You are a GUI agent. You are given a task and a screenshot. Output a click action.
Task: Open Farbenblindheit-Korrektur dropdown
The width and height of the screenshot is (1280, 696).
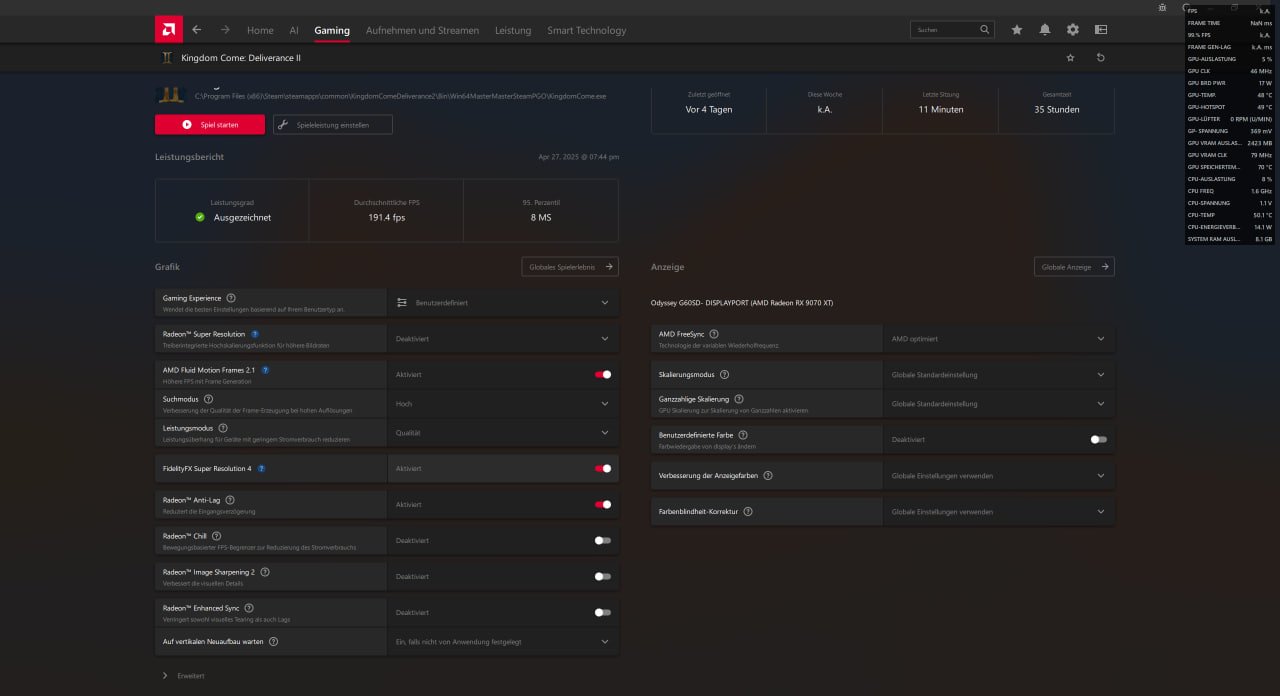click(x=999, y=512)
